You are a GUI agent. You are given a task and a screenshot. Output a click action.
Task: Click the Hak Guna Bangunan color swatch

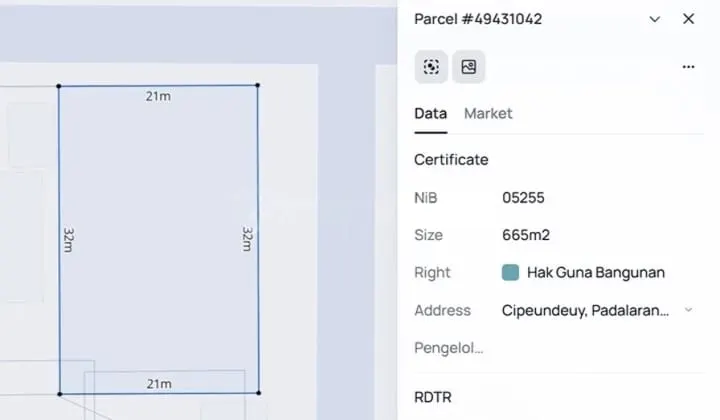[x=510, y=272]
